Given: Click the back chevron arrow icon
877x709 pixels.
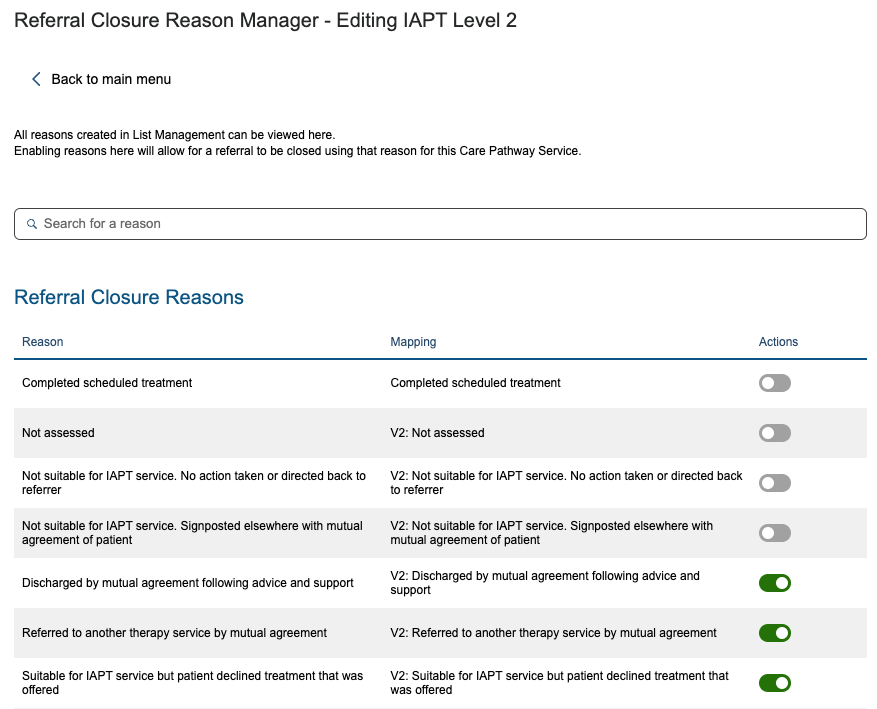Looking at the screenshot, I should click(36, 79).
